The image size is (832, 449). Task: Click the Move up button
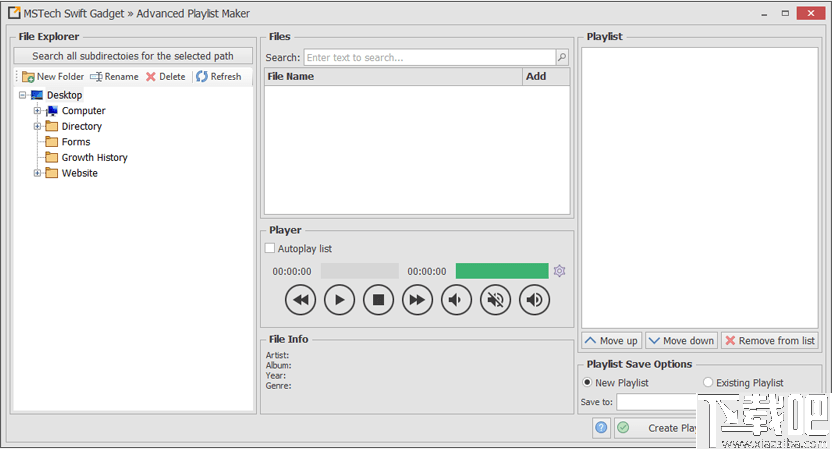(612, 341)
